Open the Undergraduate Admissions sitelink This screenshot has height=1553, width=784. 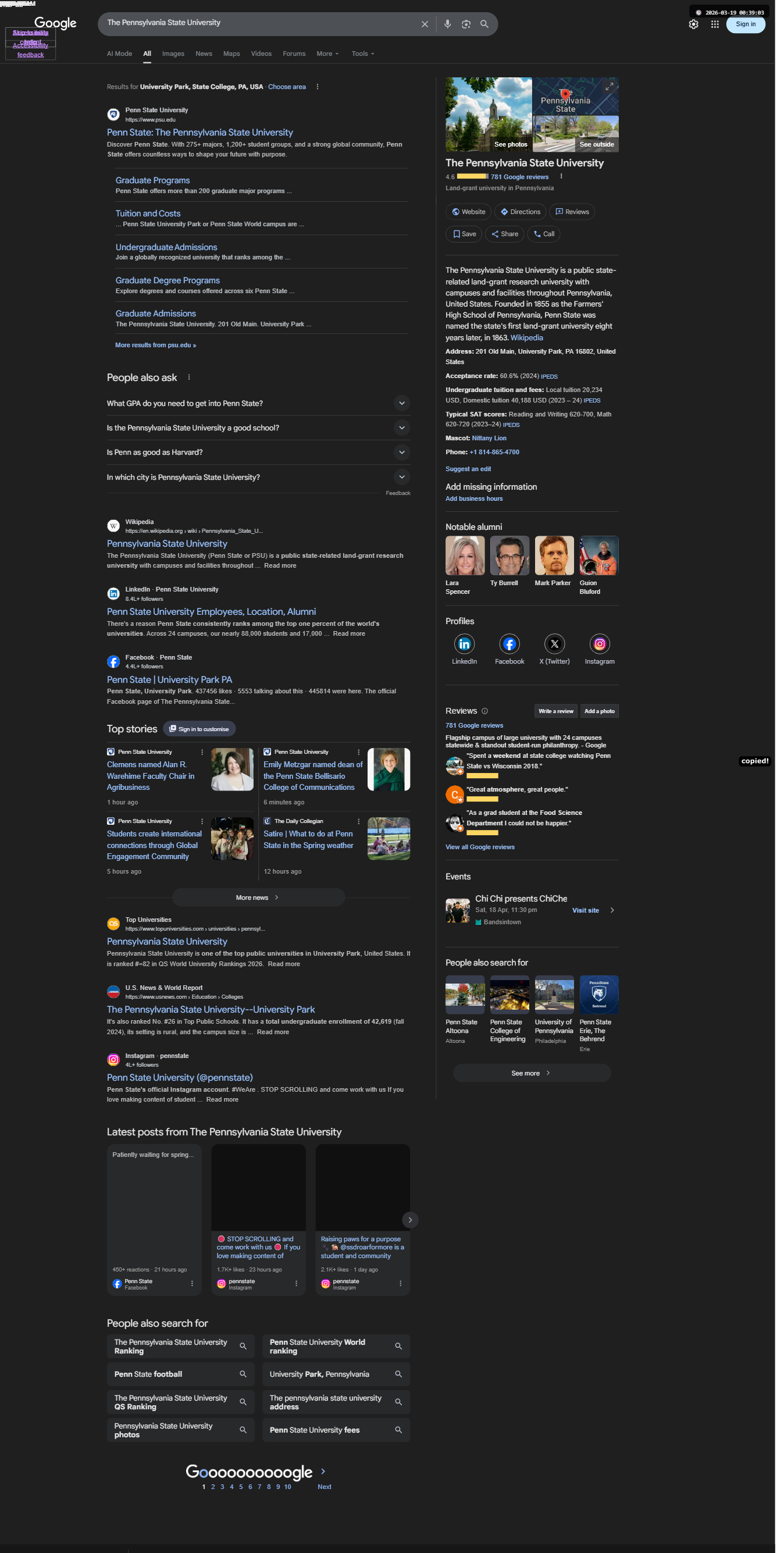(x=166, y=247)
